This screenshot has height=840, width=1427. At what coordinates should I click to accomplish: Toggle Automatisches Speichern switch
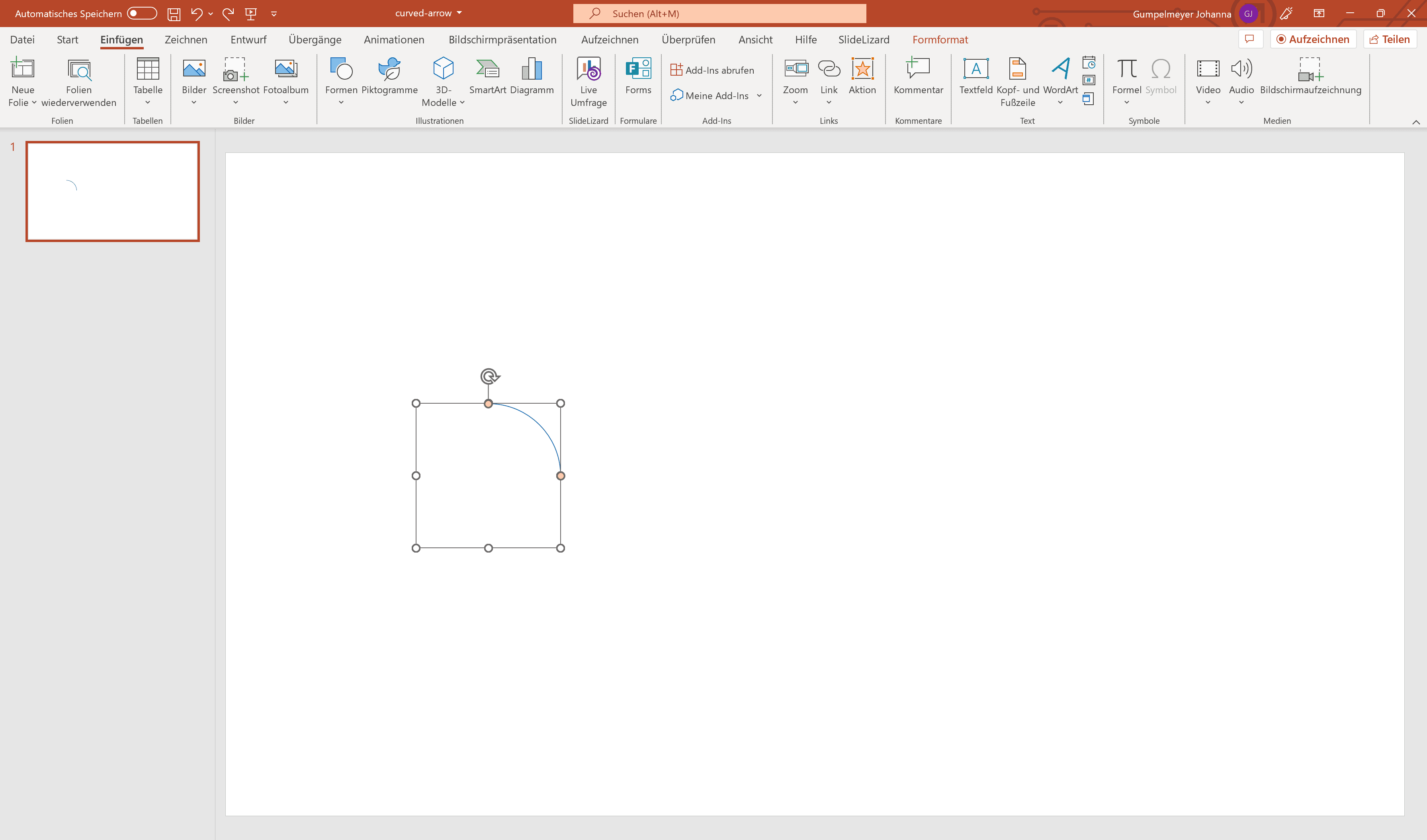click(142, 14)
